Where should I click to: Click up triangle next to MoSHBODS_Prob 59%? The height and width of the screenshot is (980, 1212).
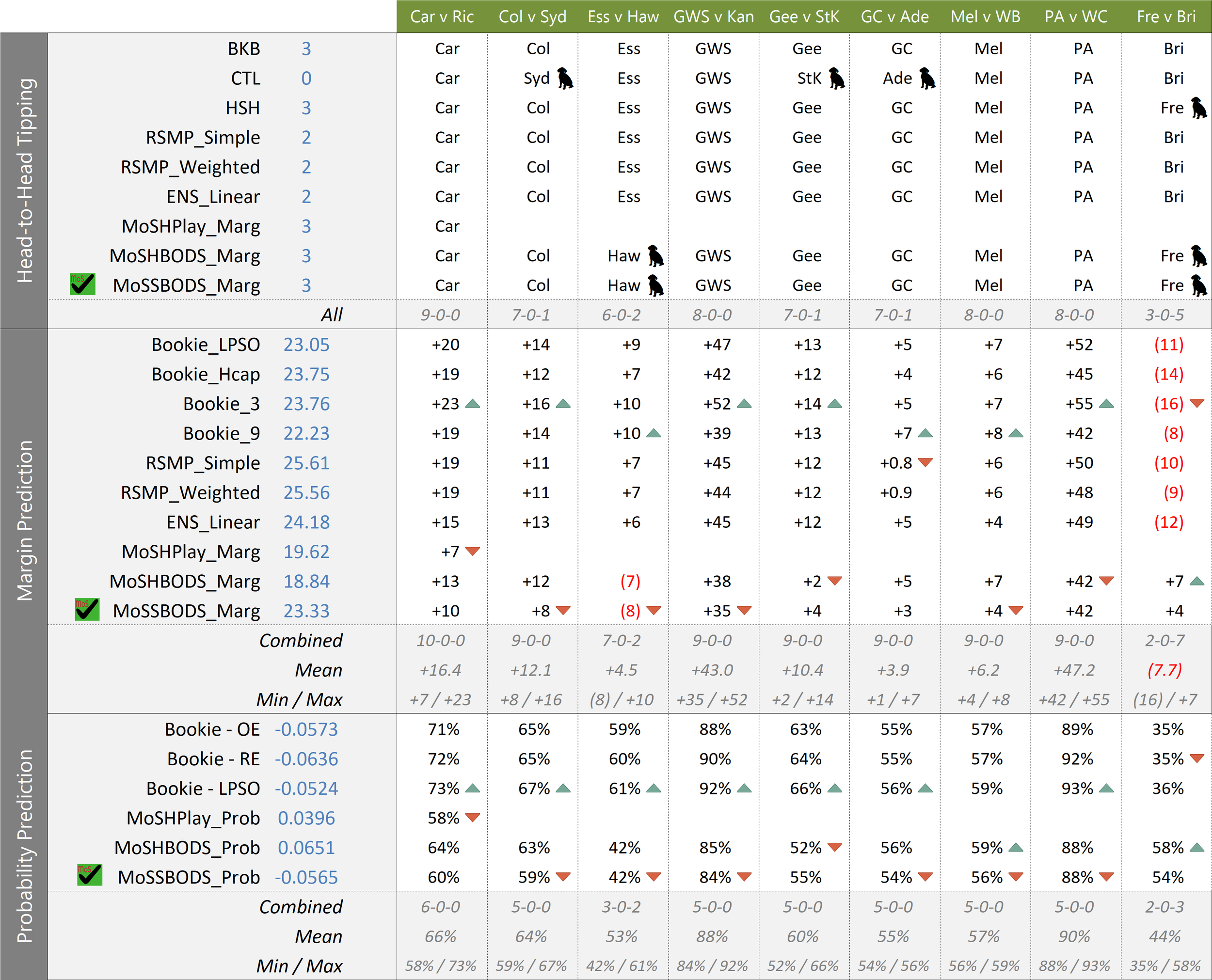1016,847
